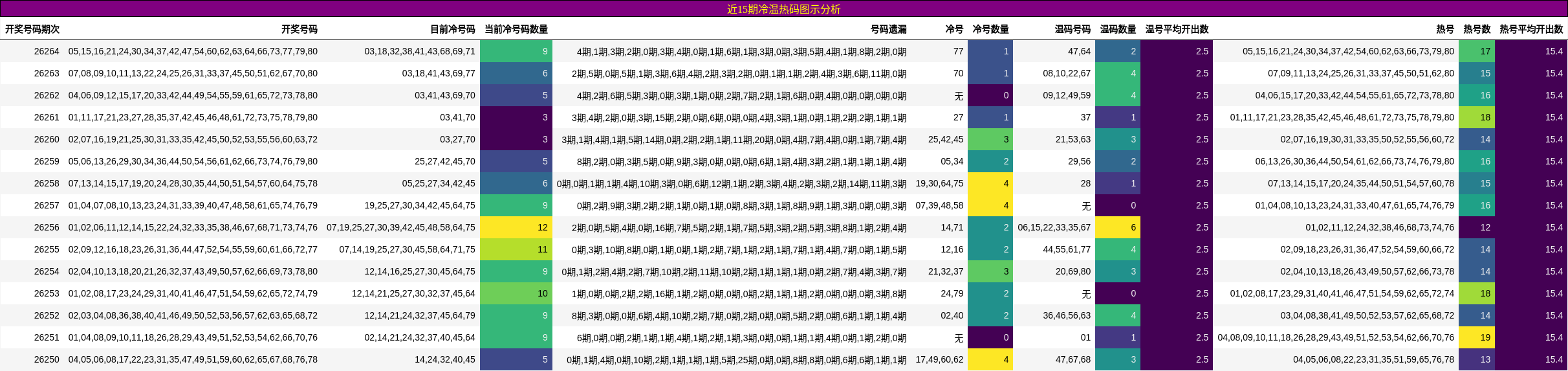Click cold numbers 03,18,32,38,41,43,68,69,71

pos(420,51)
